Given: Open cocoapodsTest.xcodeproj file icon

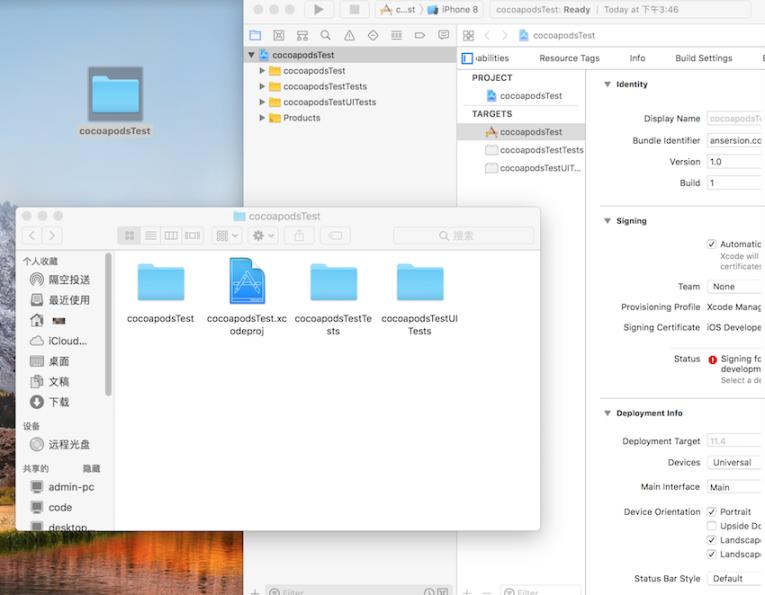Looking at the screenshot, I should (247, 281).
